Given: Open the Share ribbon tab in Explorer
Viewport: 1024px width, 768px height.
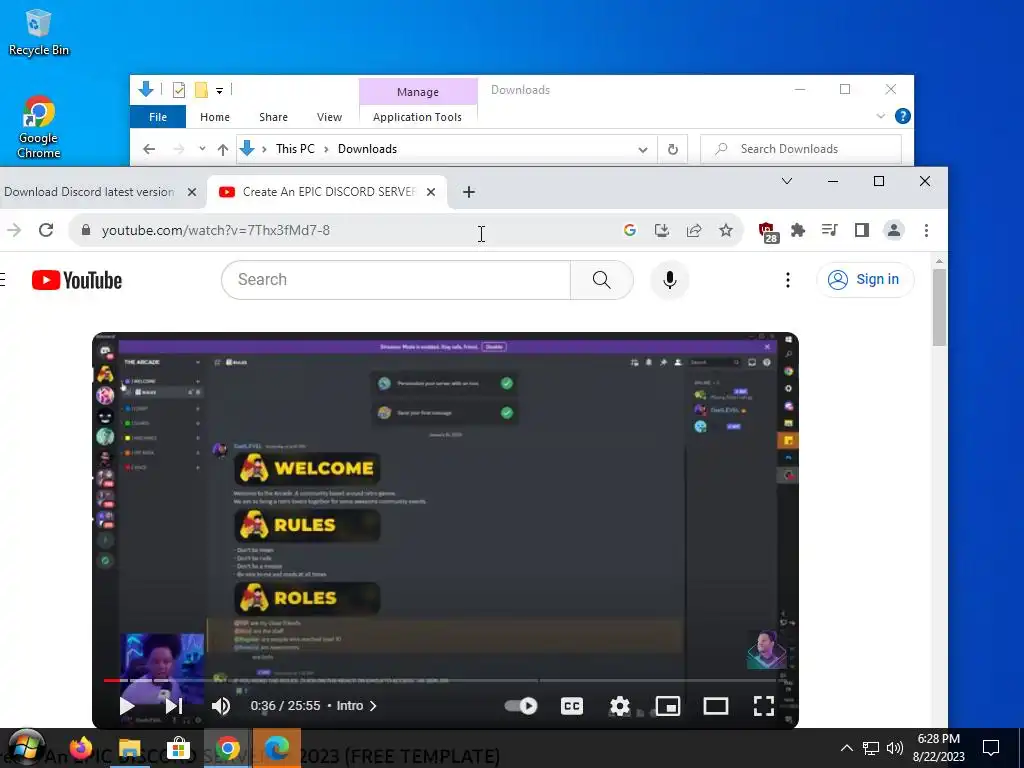Looking at the screenshot, I should [273, 117].
